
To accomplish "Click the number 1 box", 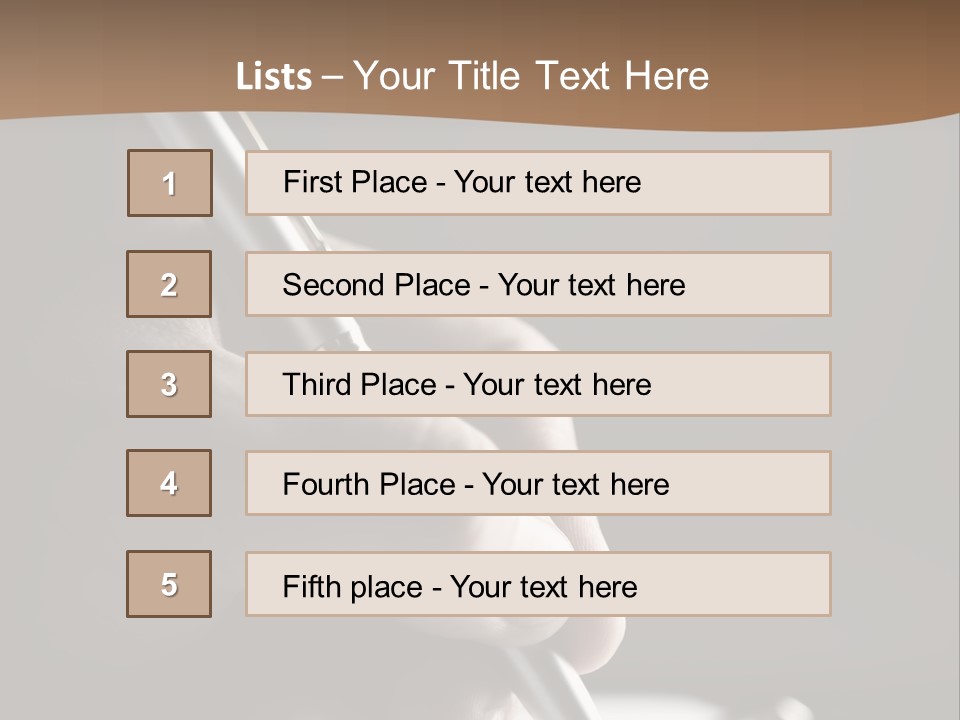I will click(x=169, y=183).
